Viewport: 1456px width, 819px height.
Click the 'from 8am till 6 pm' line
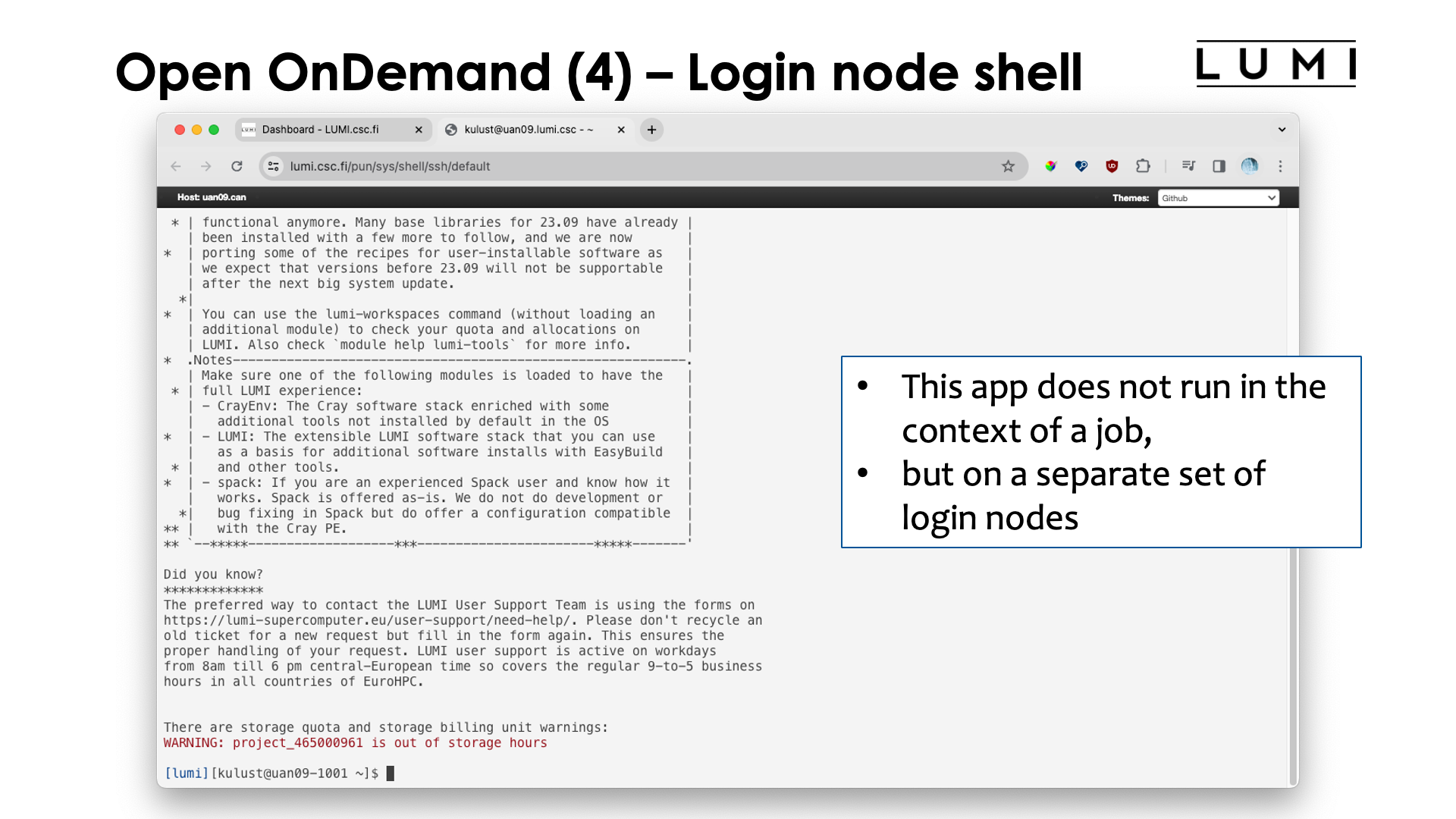pos(463,667)
